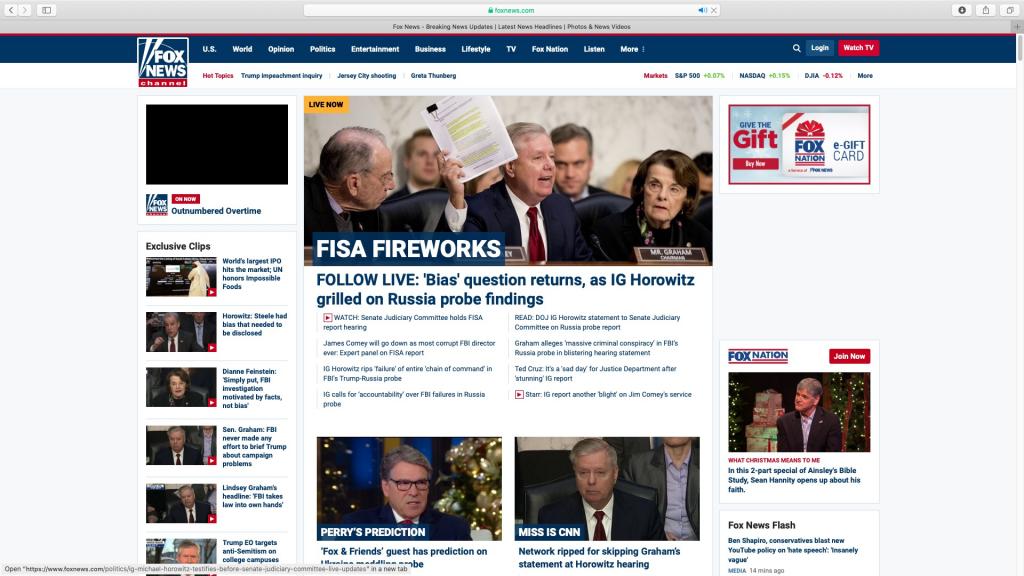The width and height of the screenshot is (1024, 576).
Task: Open James Comey most corrupt director link
Action: coord(409,348)
